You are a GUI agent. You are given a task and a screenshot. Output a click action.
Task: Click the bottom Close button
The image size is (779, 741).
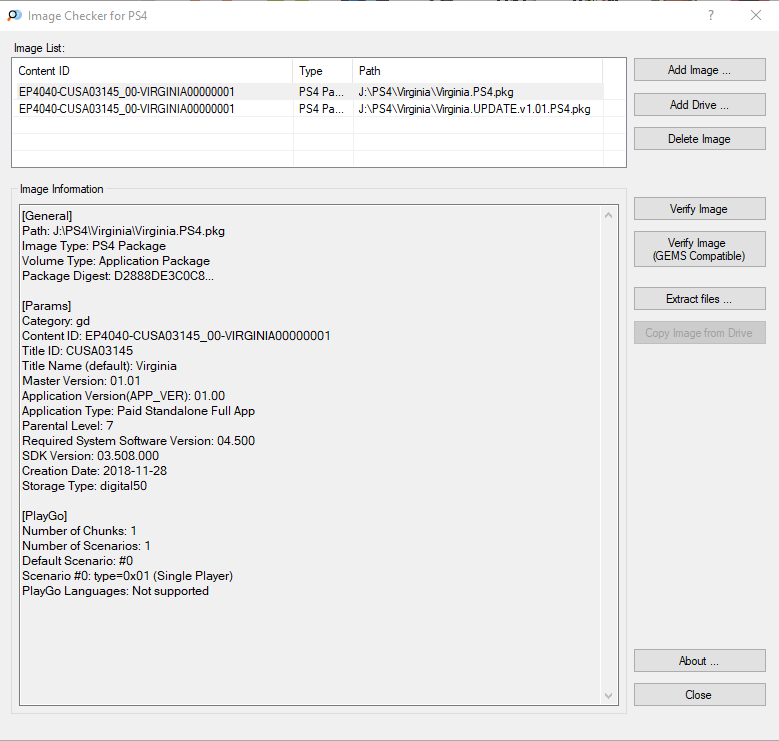700,694
